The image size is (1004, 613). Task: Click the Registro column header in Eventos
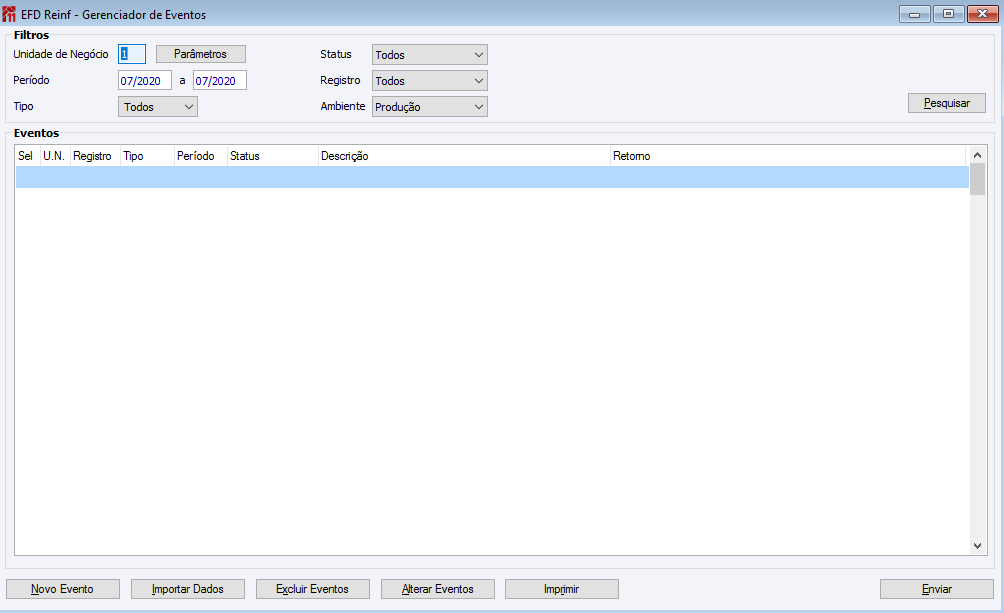point(95,156)
